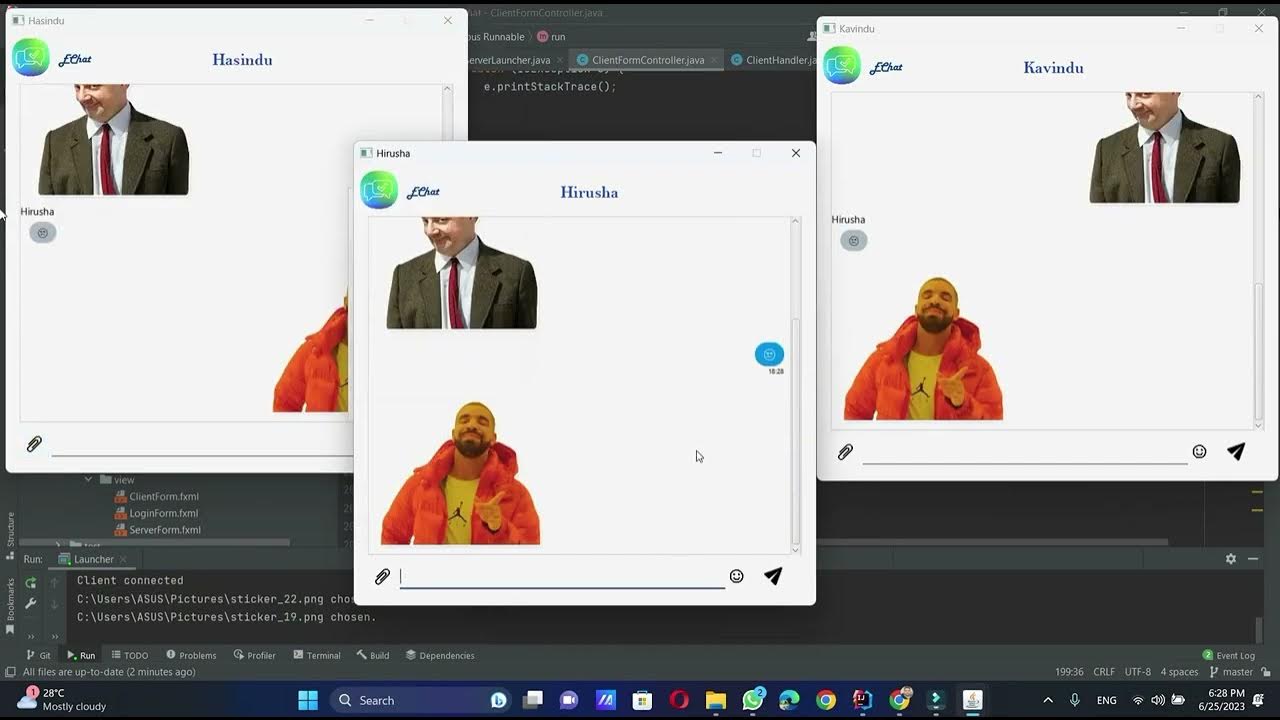1280x720 pixels.
Task: Select the Launcher tab in the Run panel
Action: click(93, 559)
